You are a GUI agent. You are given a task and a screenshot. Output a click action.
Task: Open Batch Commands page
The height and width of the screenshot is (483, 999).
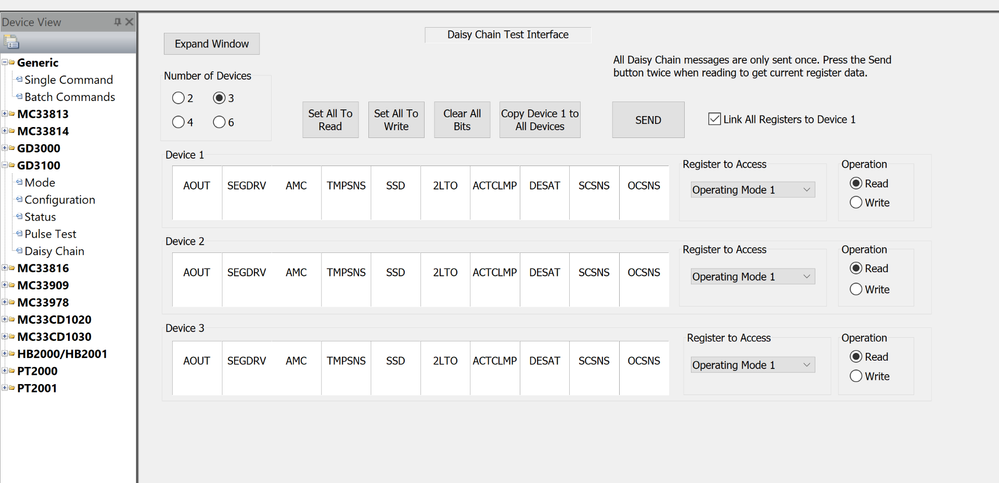coord(69,97)
